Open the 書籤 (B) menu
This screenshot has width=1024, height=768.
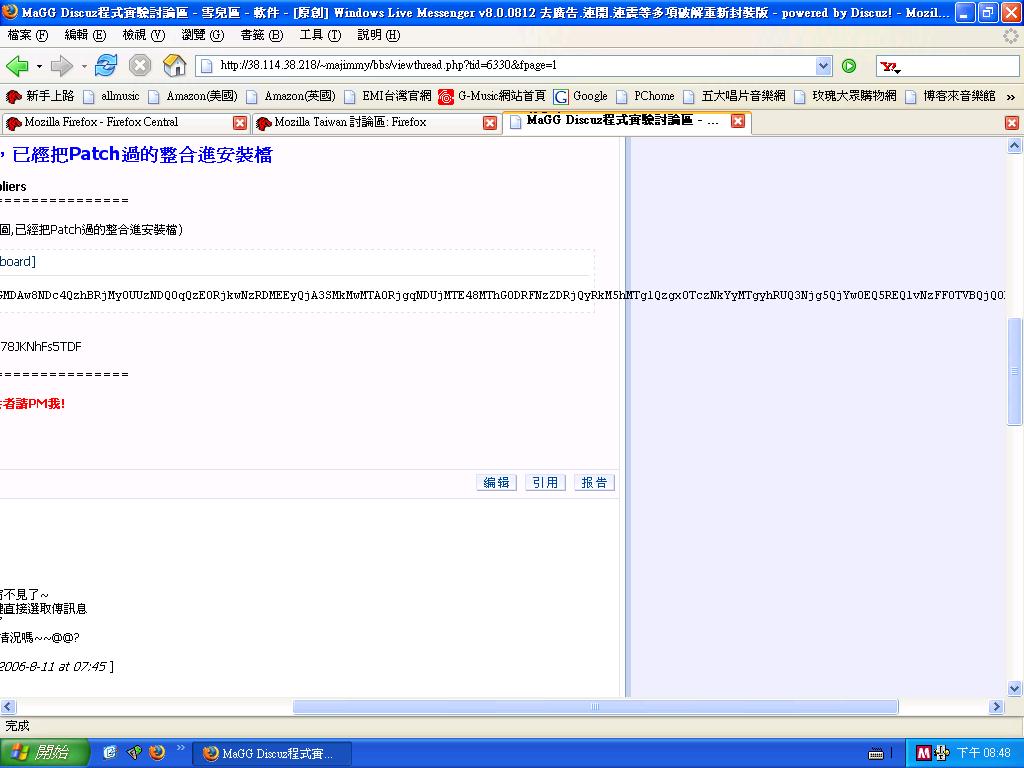tap(261, 35)
